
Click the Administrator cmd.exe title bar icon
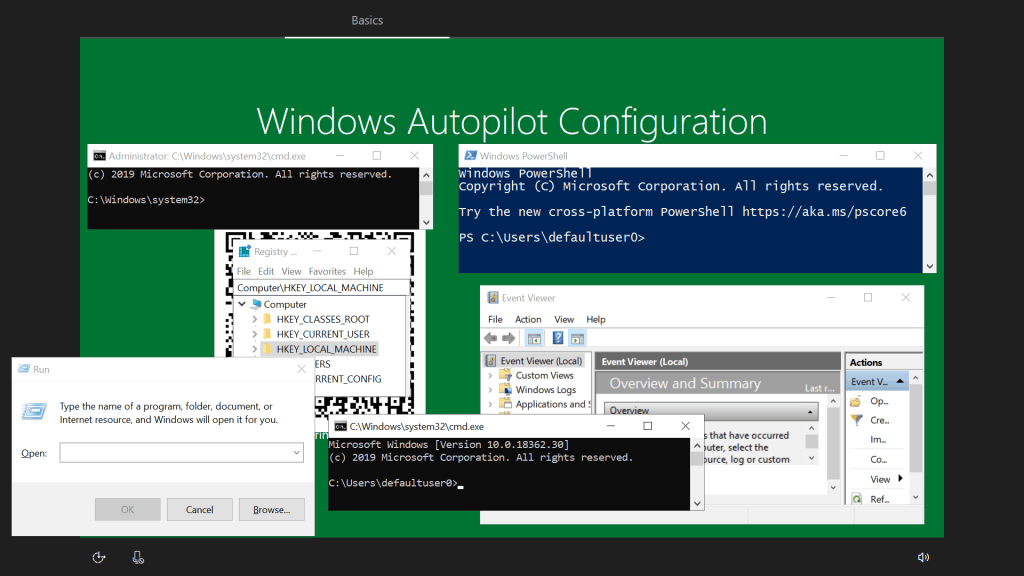(x=99, y=156)
